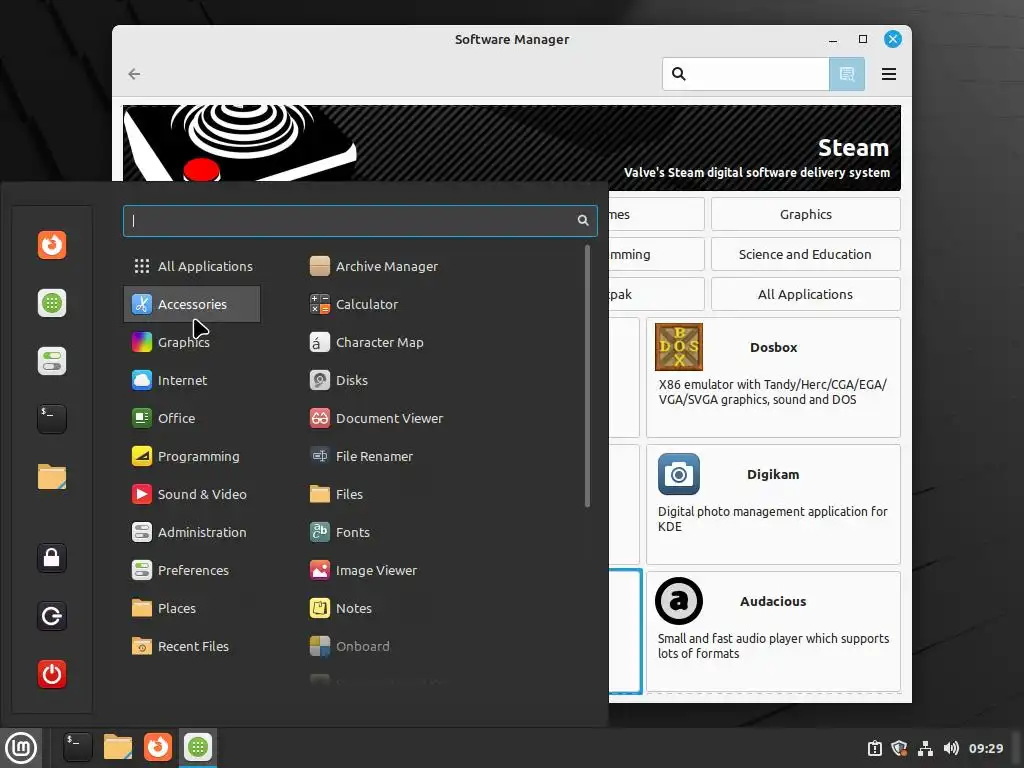Click All Applications button in Software Manager
This screenshot has height=768, width=1024.
[x=805, y=294]
